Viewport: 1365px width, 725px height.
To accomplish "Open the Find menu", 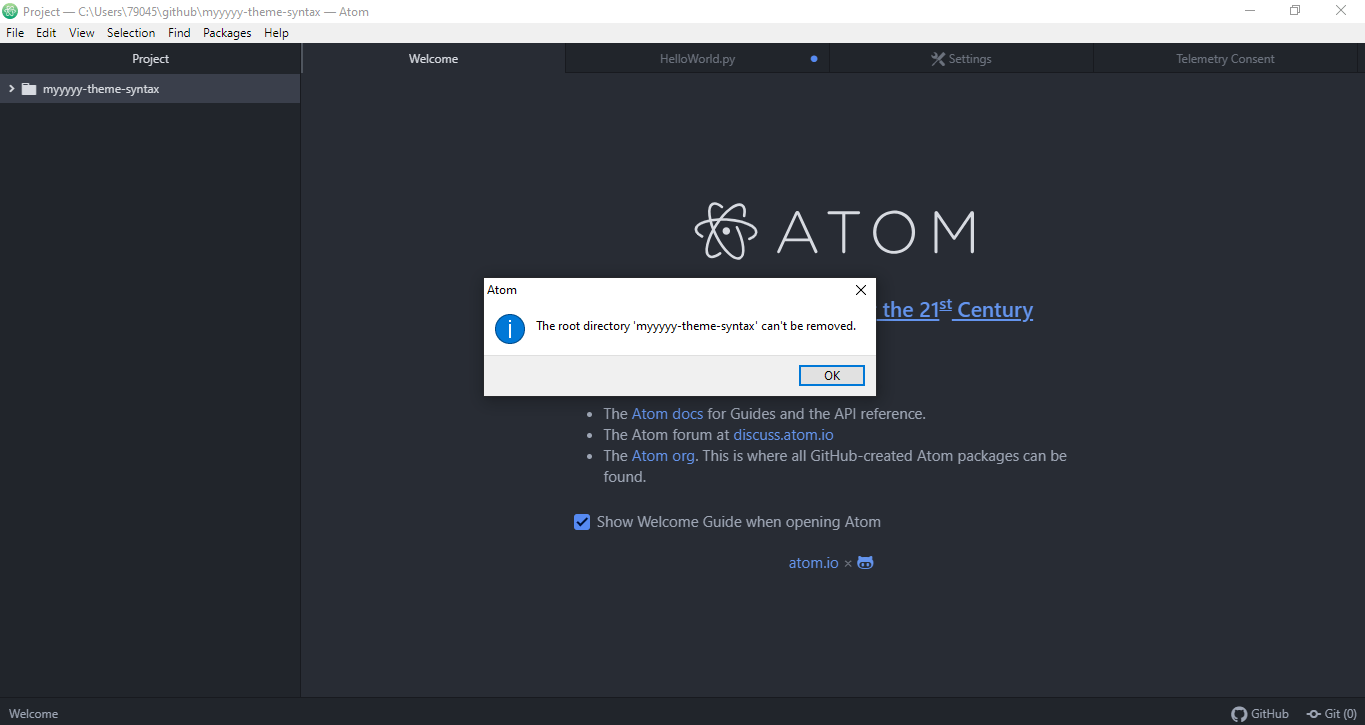I will point(179,33).
